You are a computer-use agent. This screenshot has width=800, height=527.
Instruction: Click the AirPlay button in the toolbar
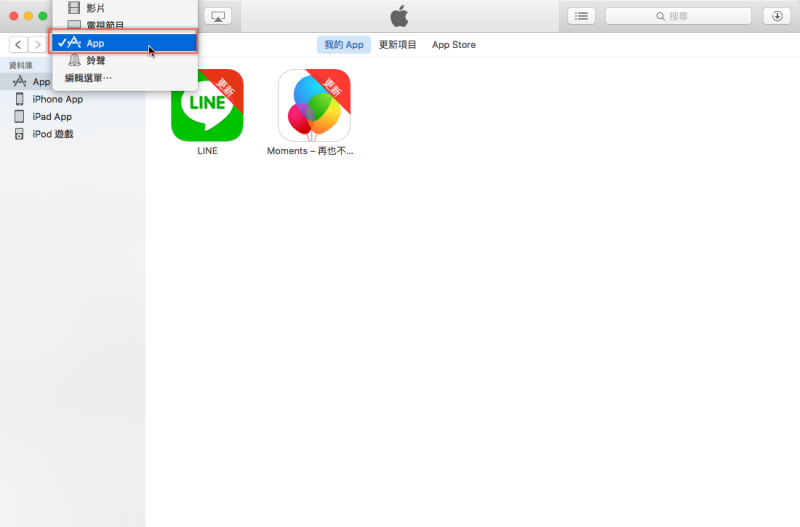click(x=218, y=16)
